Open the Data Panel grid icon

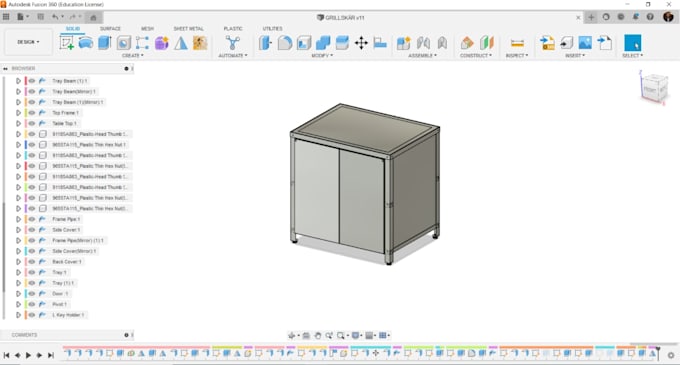click(x=6, y=17)
